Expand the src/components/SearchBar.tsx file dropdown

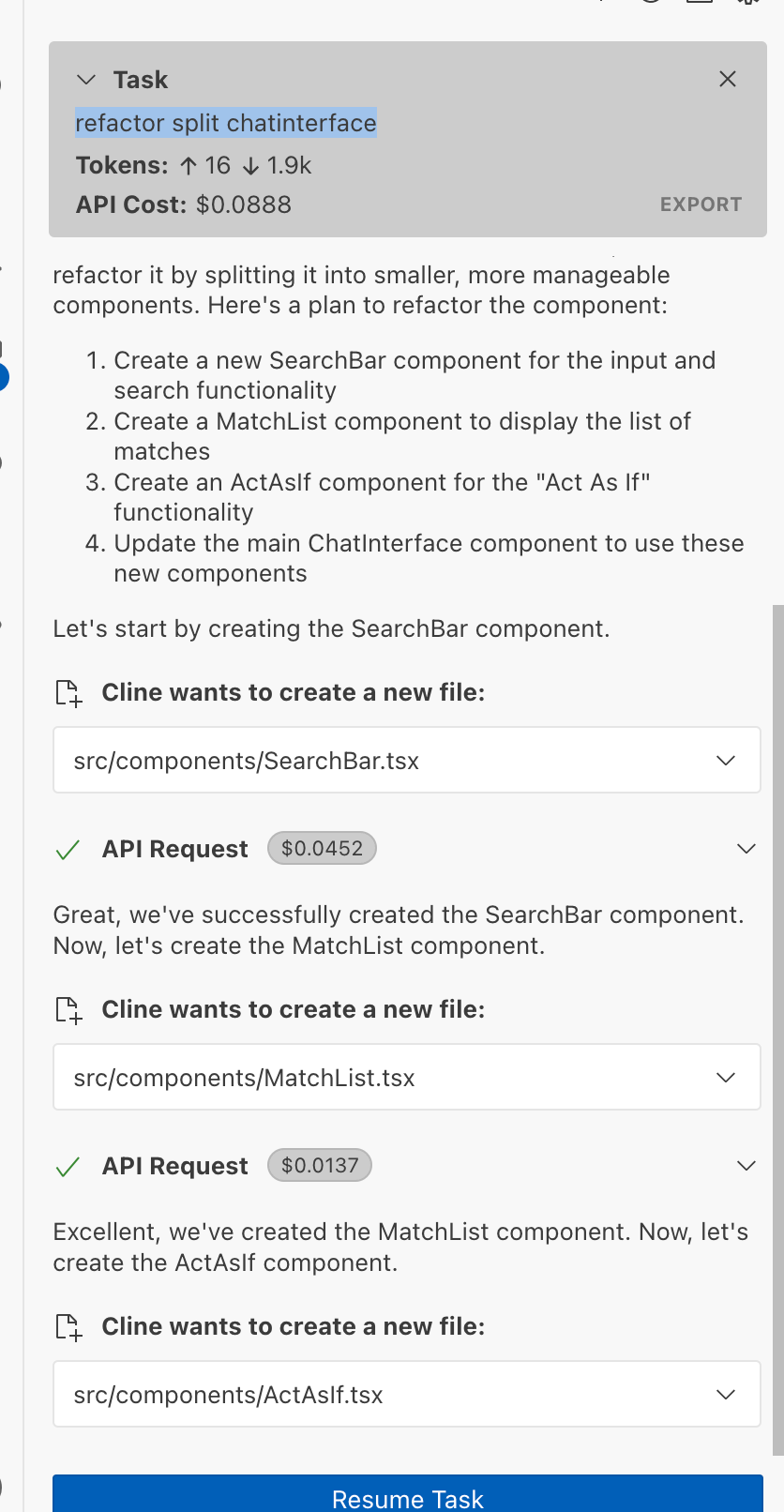click(x=726, y=761)
